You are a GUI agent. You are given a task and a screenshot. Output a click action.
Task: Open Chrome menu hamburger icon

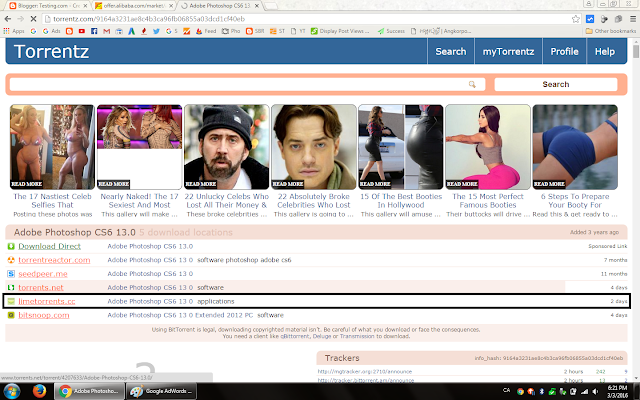(633, 19)
